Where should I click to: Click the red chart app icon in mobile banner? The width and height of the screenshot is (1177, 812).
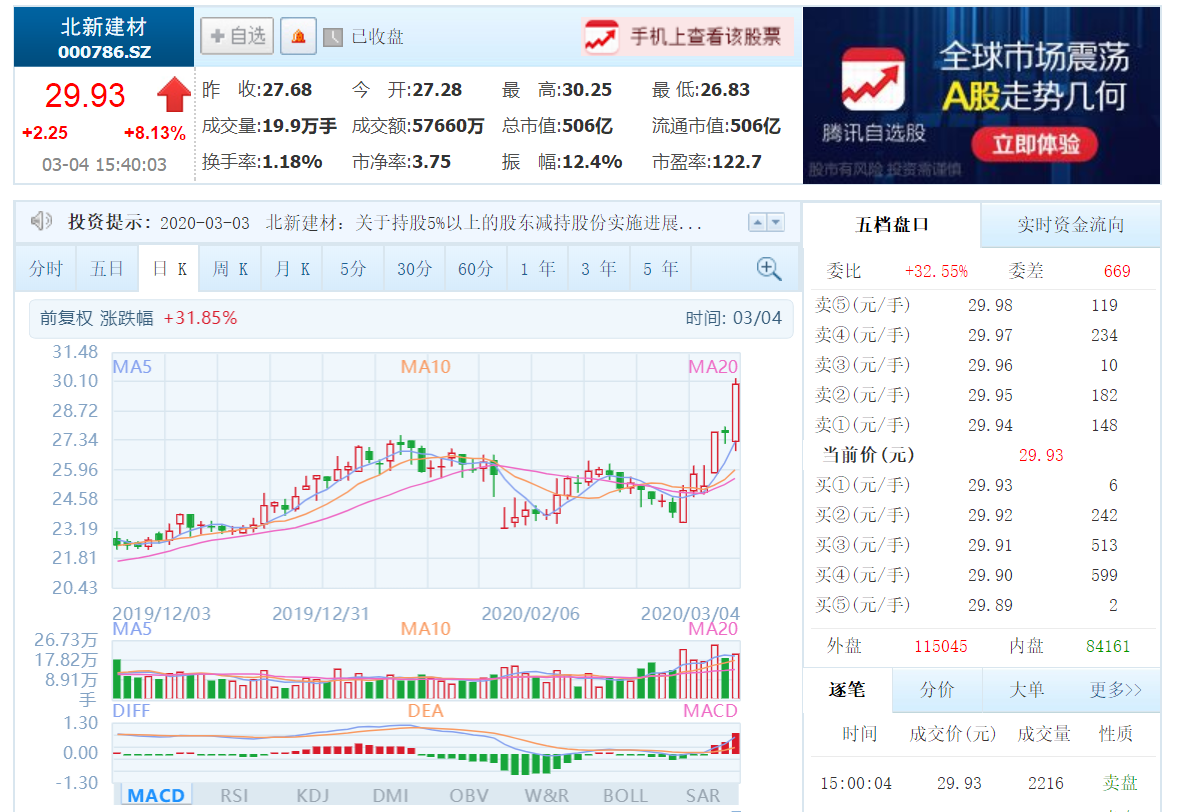[x=601, y=37]
